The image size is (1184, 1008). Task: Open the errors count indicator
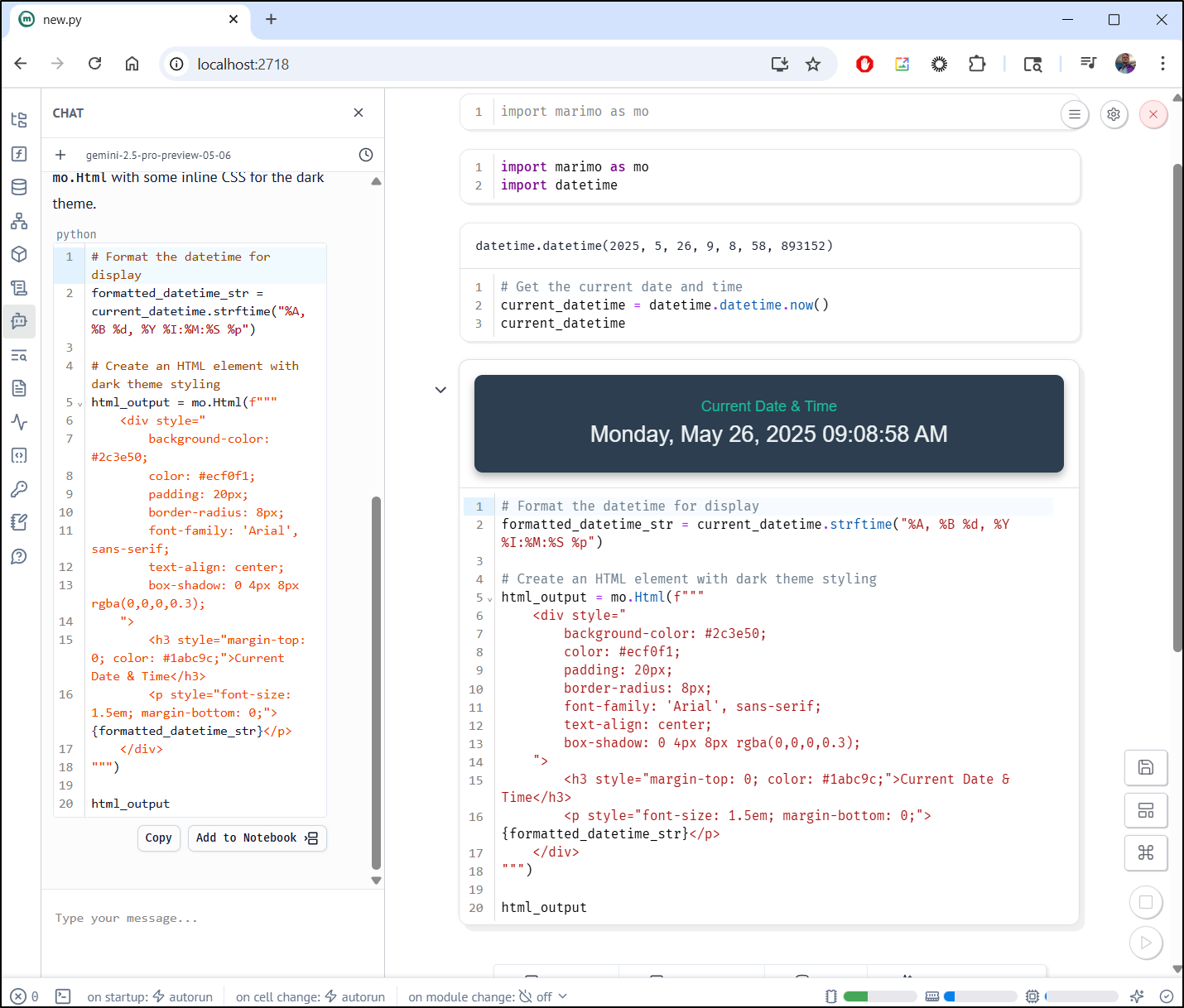[x=25, y=996]
